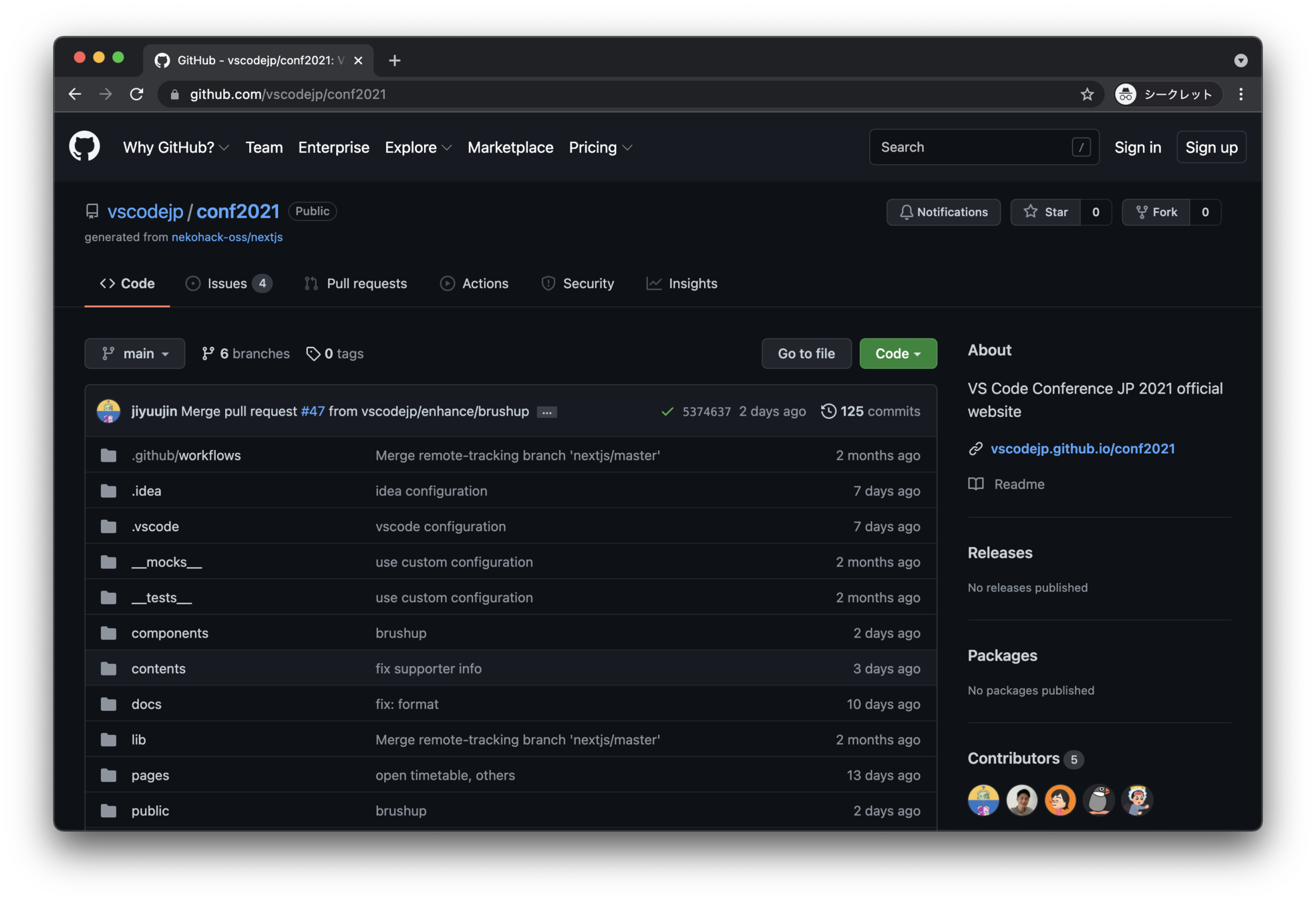Expand commit message with ellipsis button
Screen dimensions: 1316x902
pos(546,412)
